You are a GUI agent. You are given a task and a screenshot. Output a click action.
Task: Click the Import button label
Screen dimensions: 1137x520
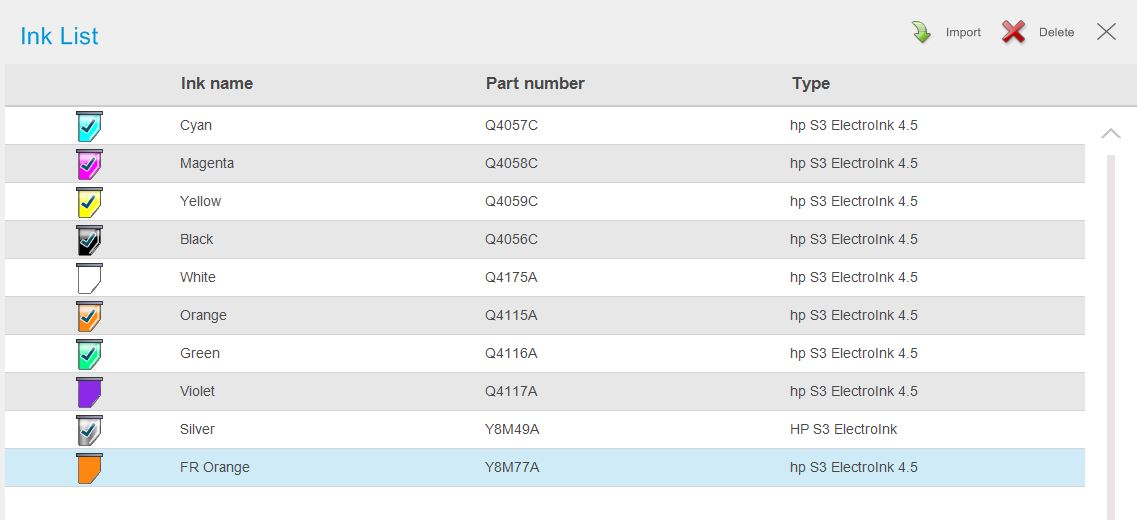pos(963,33)
